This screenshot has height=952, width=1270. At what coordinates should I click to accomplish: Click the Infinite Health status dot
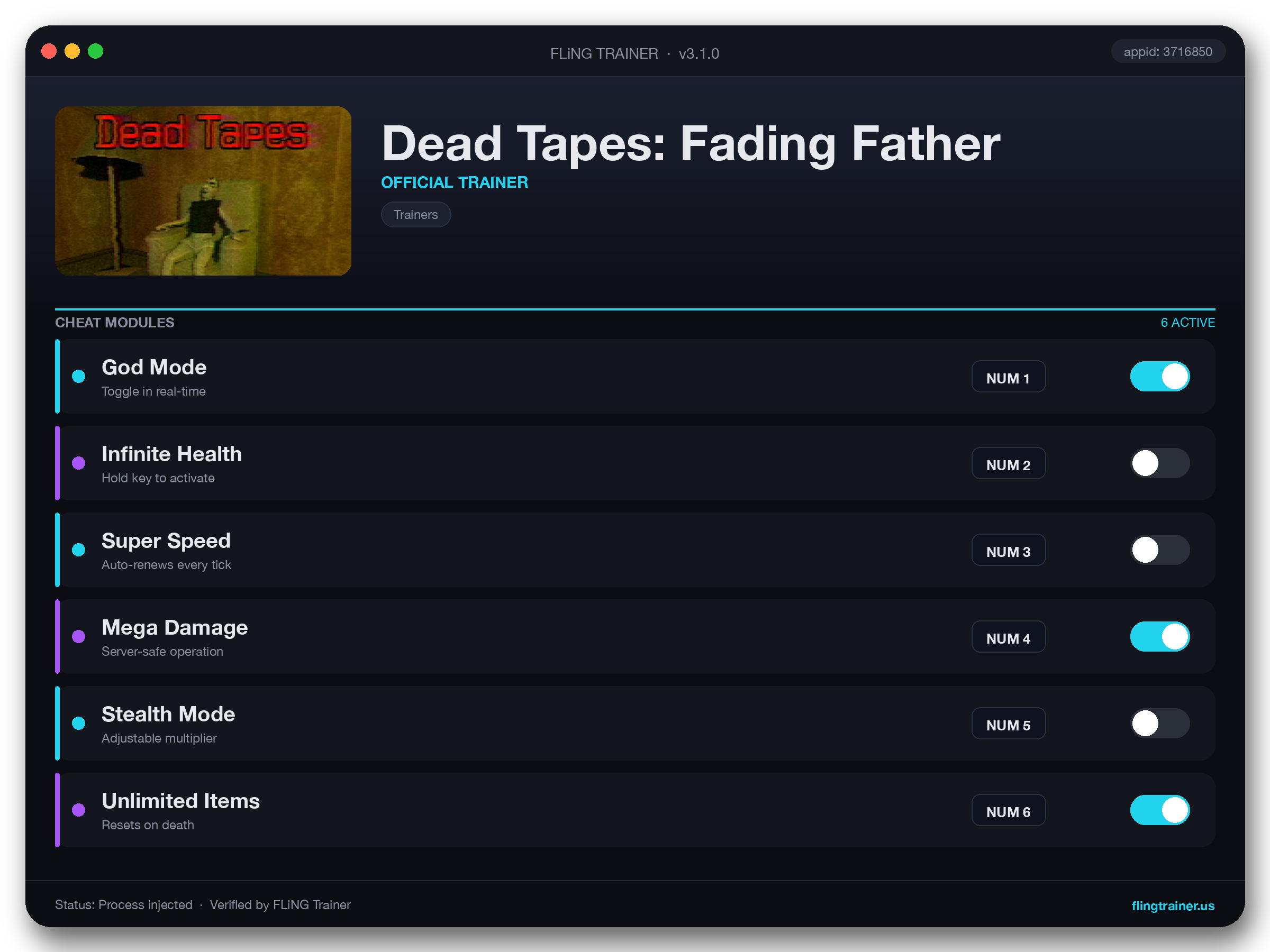[x=79, y=463]
